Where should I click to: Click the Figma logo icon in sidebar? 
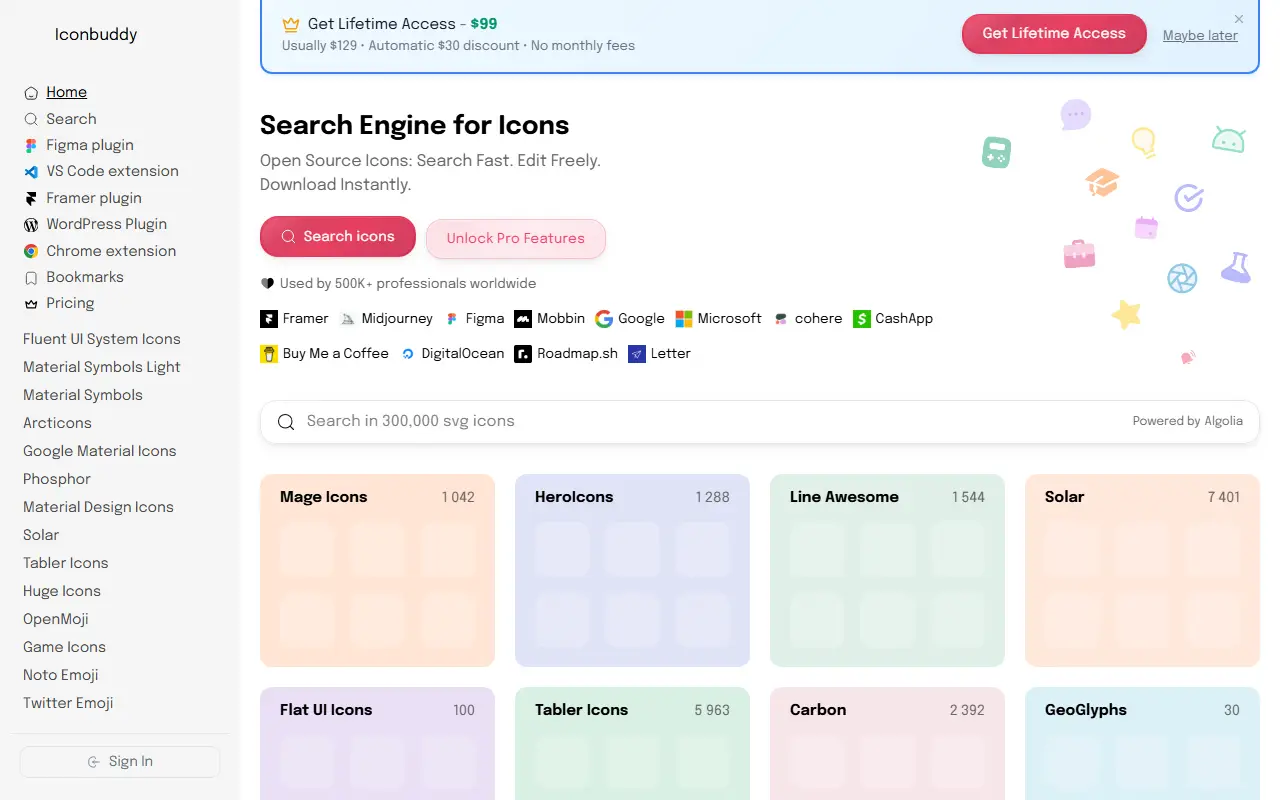[31, 145]
